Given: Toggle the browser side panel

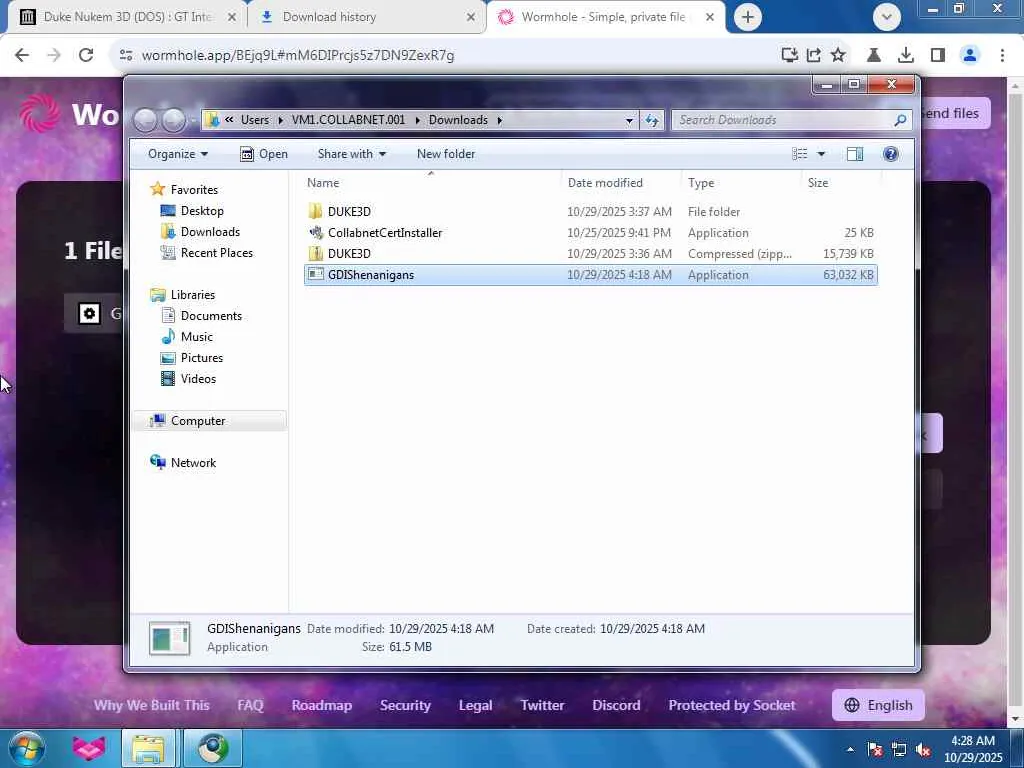Looking at the screenshot, I should 938,56.
